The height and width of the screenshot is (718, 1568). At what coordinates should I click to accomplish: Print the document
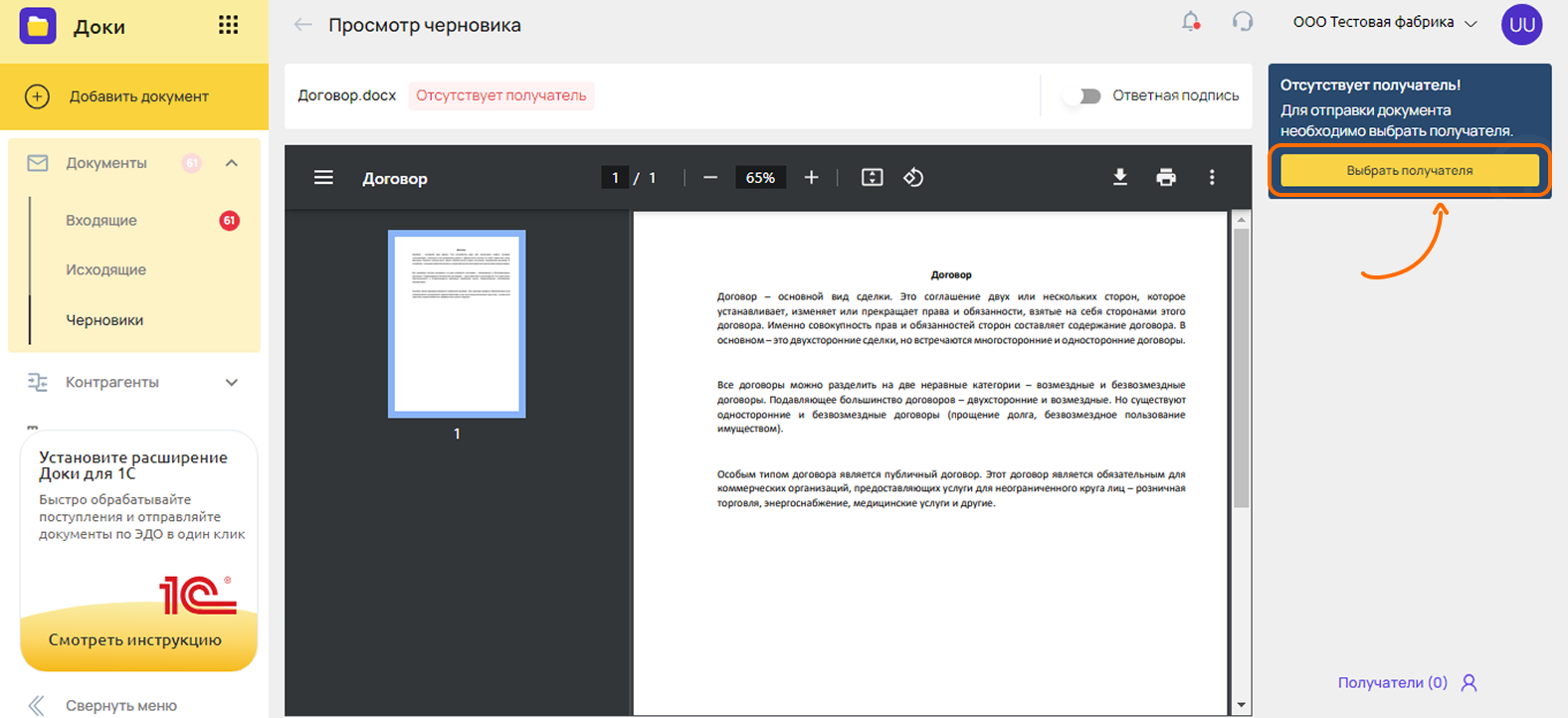click(1166, 177)
